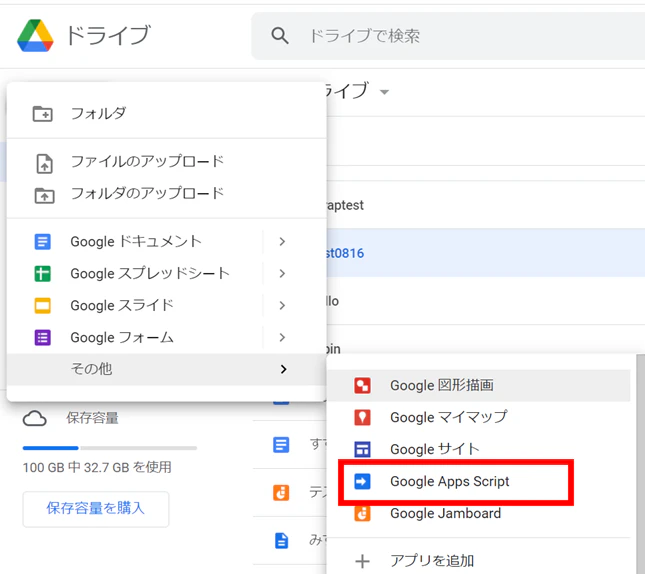Click the submenu vertical scrollbar
Screen dimensions: 645x574
click(640, 464)
